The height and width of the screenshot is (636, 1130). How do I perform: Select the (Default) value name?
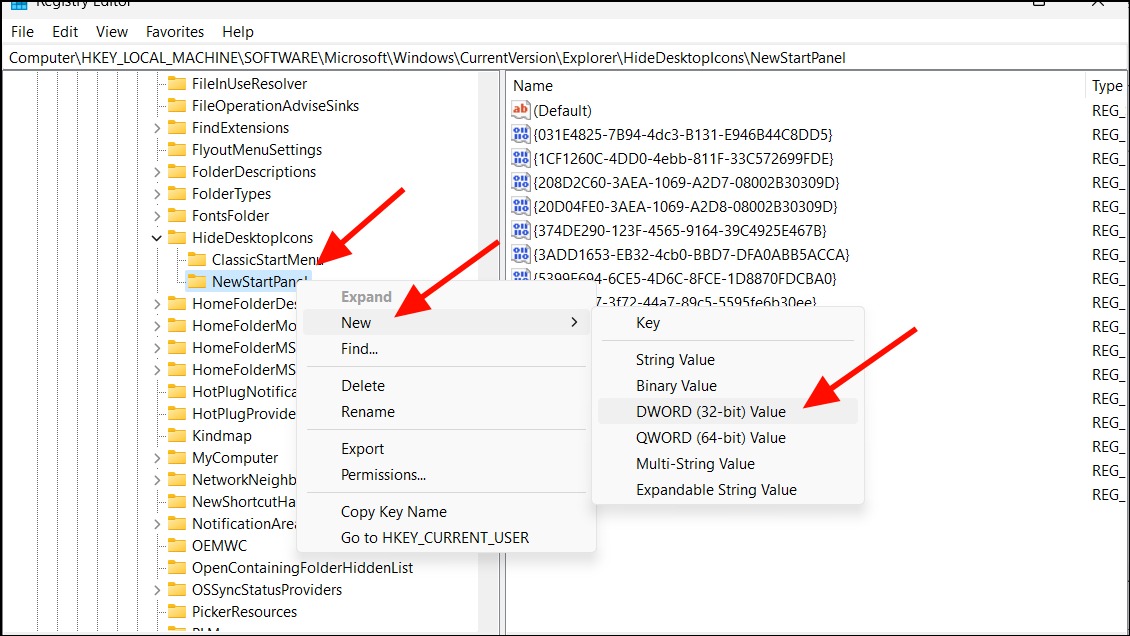coord(562,111)
